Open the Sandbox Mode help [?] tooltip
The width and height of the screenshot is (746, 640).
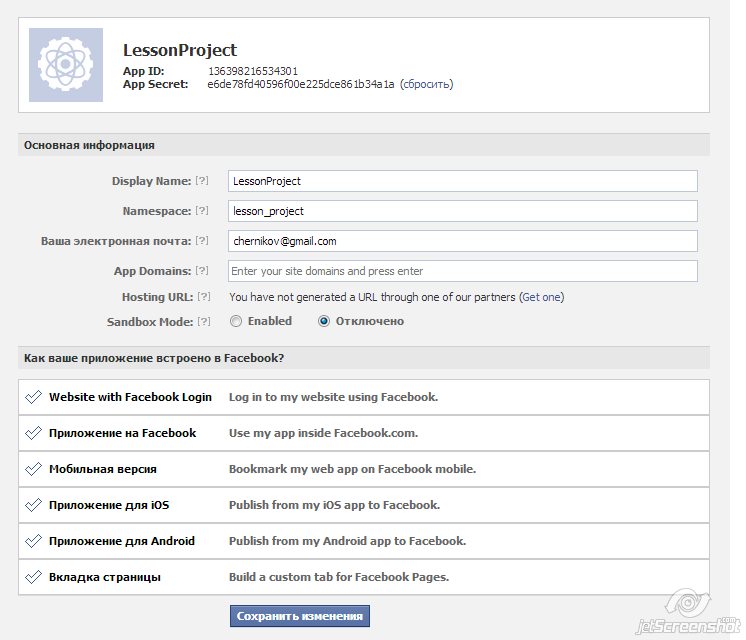[x=204, y=322]
